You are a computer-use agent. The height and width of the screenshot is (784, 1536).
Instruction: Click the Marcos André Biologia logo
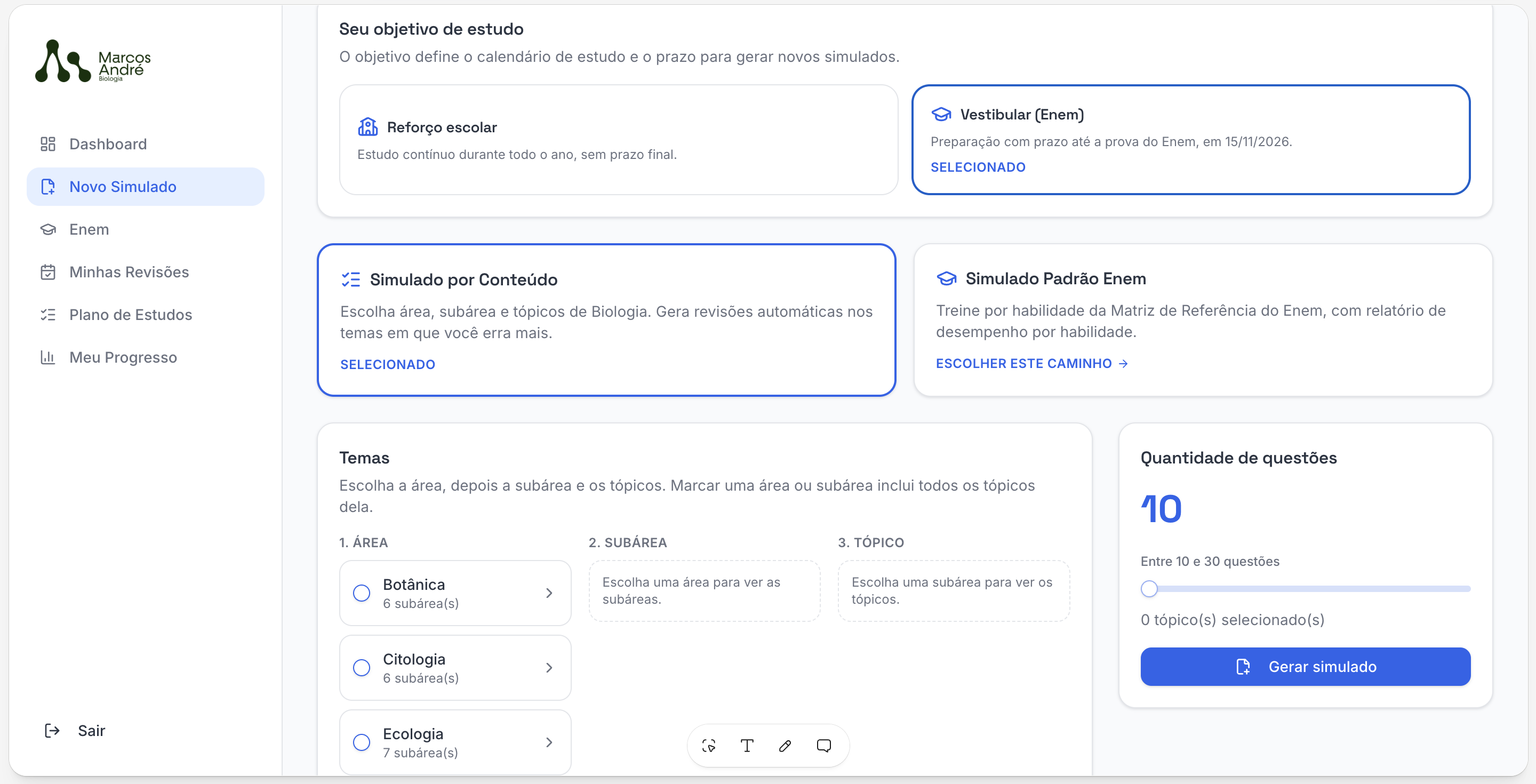pyautogui.click(x=93, y=61)
